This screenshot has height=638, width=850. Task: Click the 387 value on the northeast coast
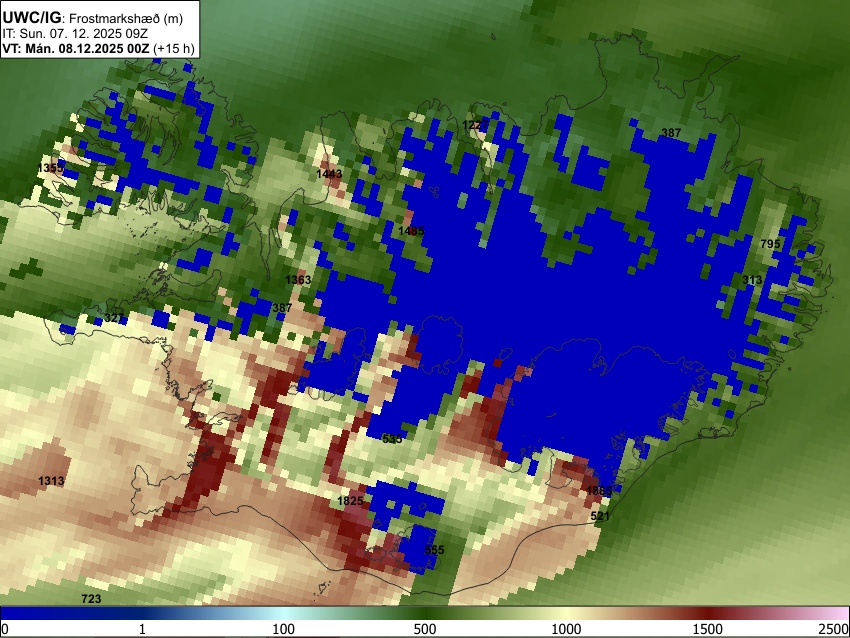coord(671,133)
